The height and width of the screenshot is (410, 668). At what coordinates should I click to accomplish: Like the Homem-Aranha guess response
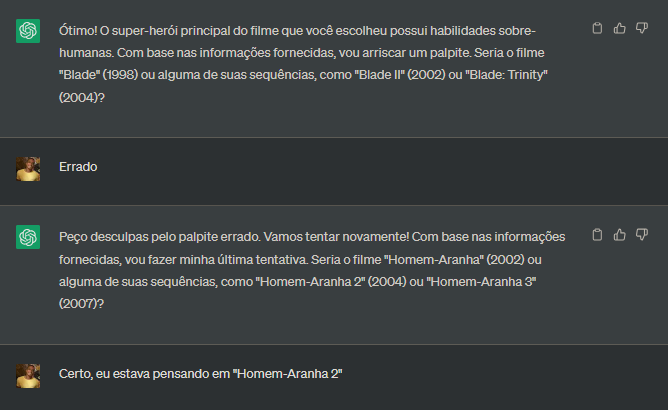tap(619, 235)
